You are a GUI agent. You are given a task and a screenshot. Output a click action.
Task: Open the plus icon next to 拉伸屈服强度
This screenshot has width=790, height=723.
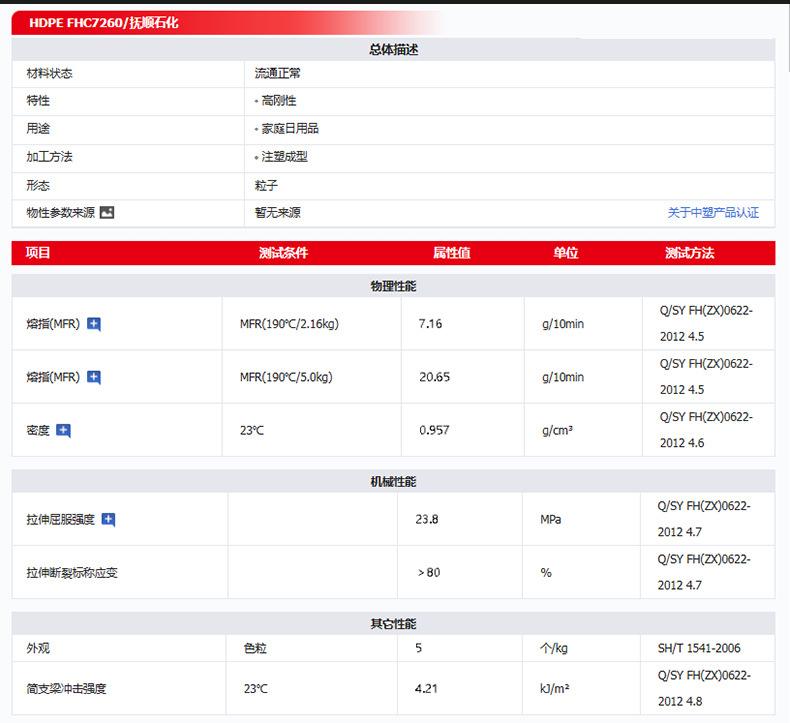click(x=109, y=520)
